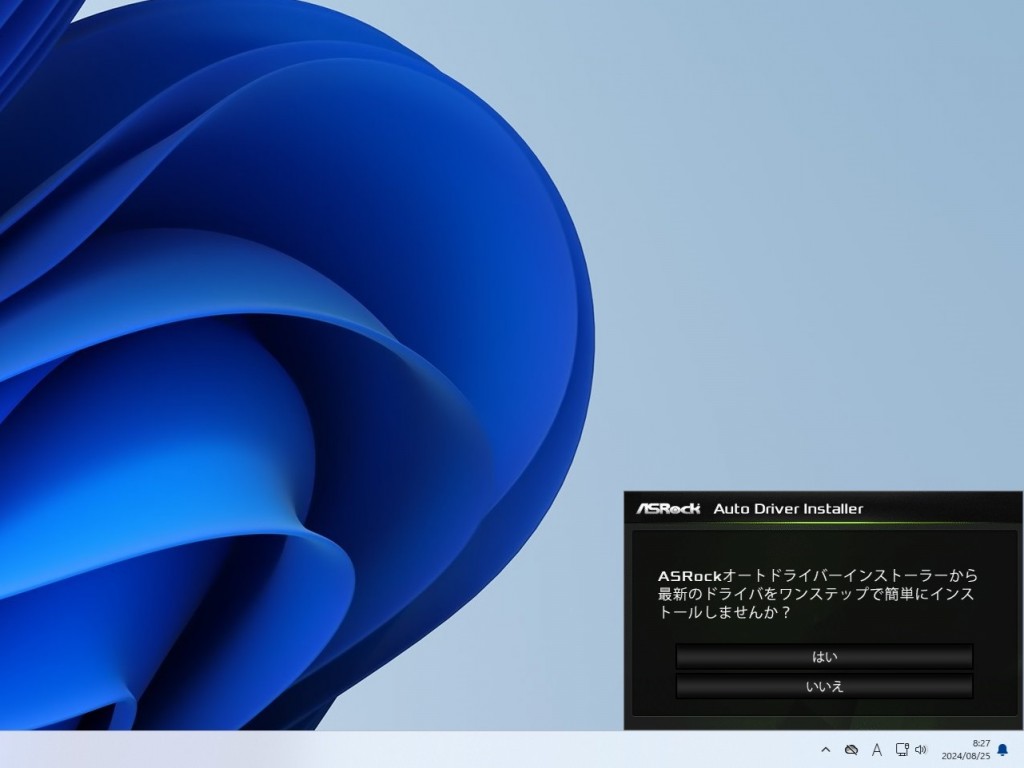Open the clock showing 8:27
Viewport: 1024px width, 768px height.
pos(980,743)
